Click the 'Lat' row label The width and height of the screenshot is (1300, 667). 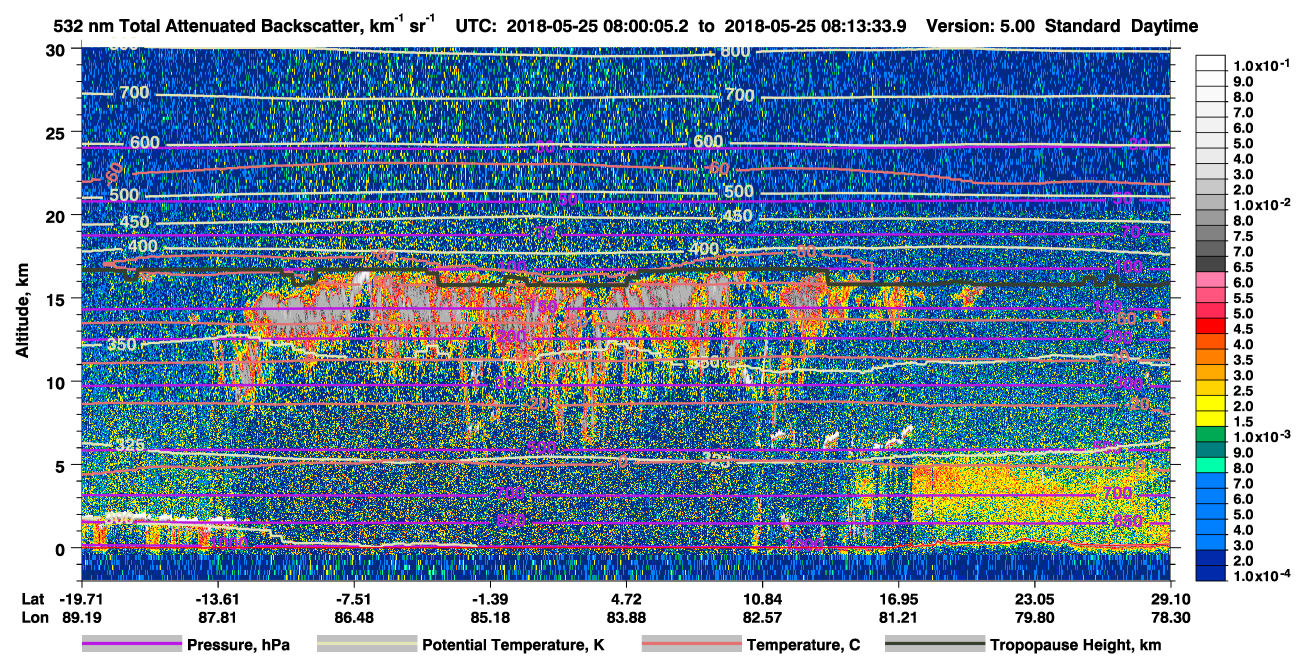pyautogui.click(x=32, y=598)
